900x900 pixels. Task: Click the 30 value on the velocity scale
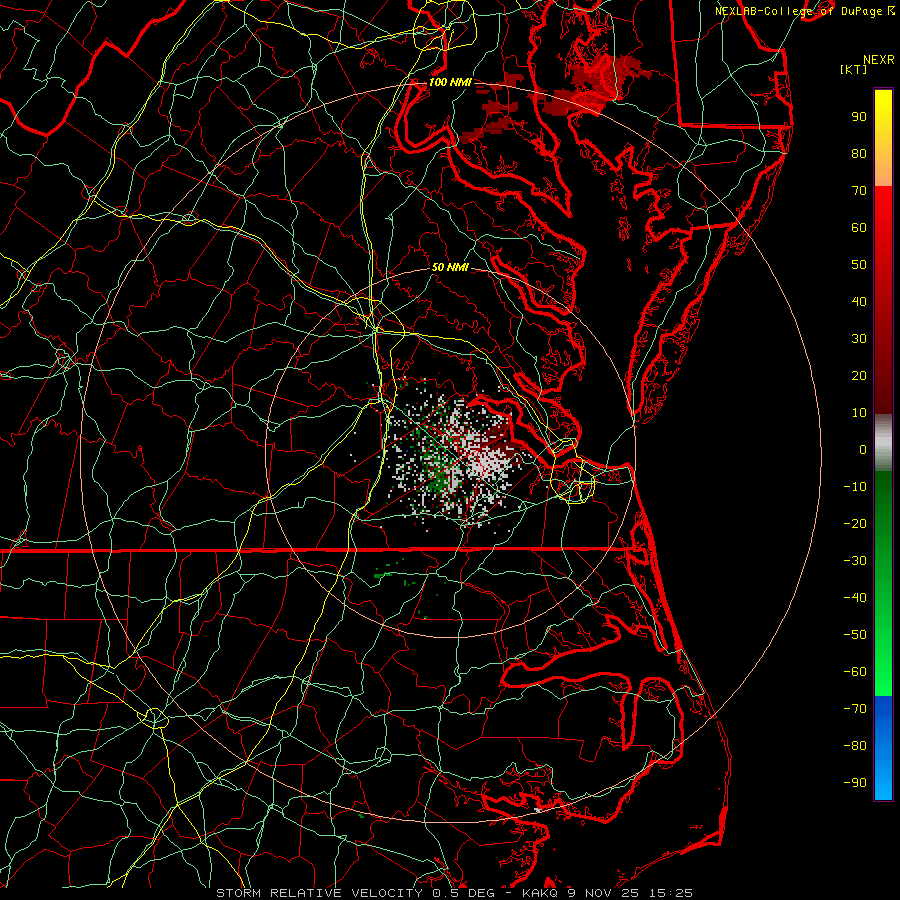[859, 339]
